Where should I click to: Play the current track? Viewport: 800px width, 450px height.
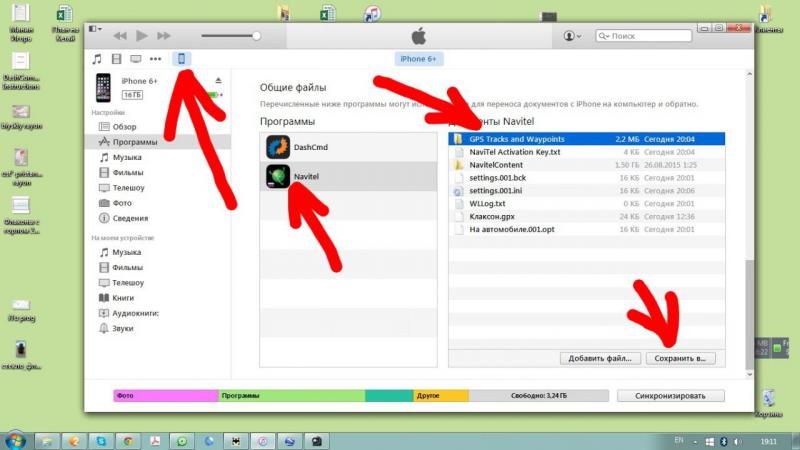(142, 36)
